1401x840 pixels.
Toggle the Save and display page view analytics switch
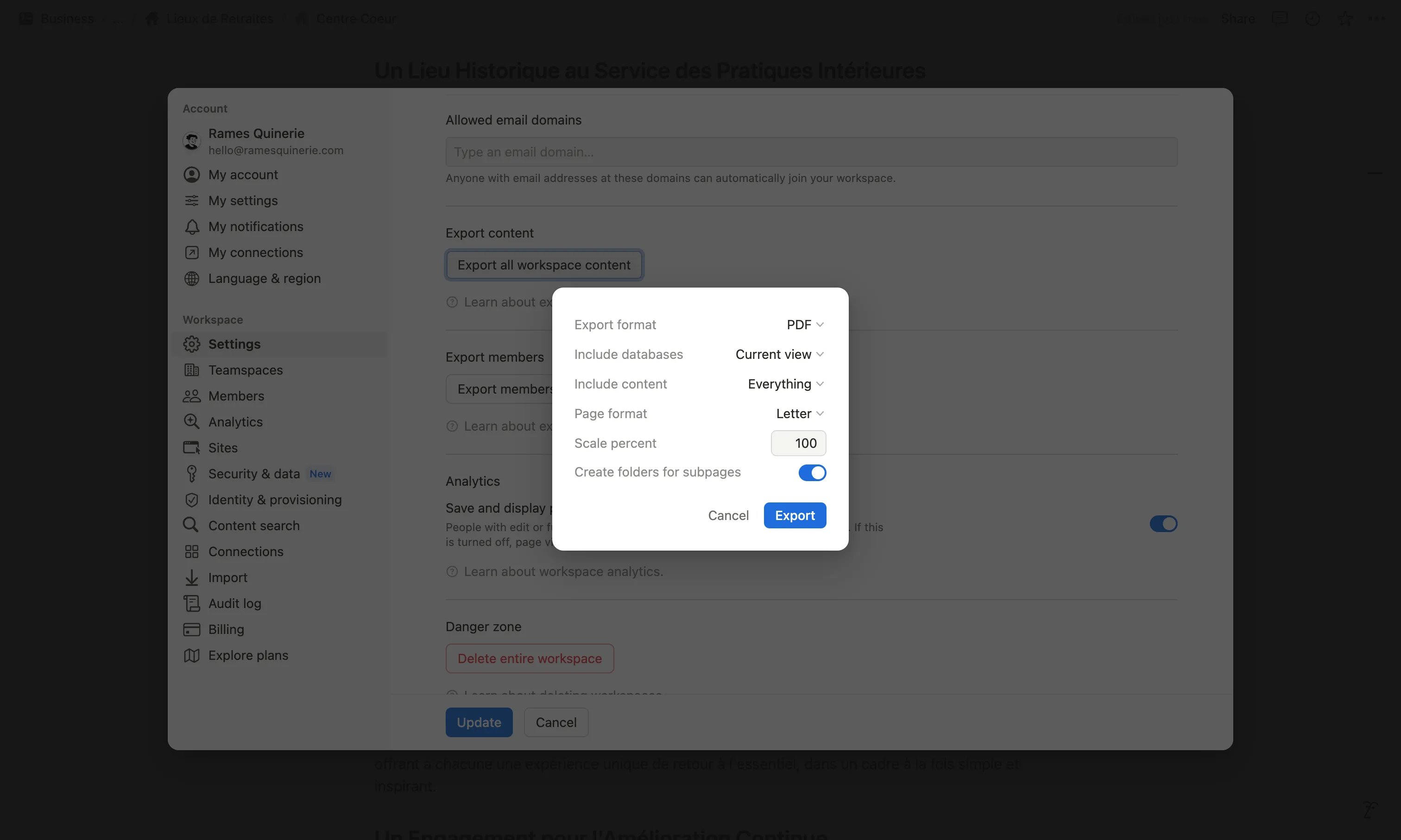pos(1163,524)
